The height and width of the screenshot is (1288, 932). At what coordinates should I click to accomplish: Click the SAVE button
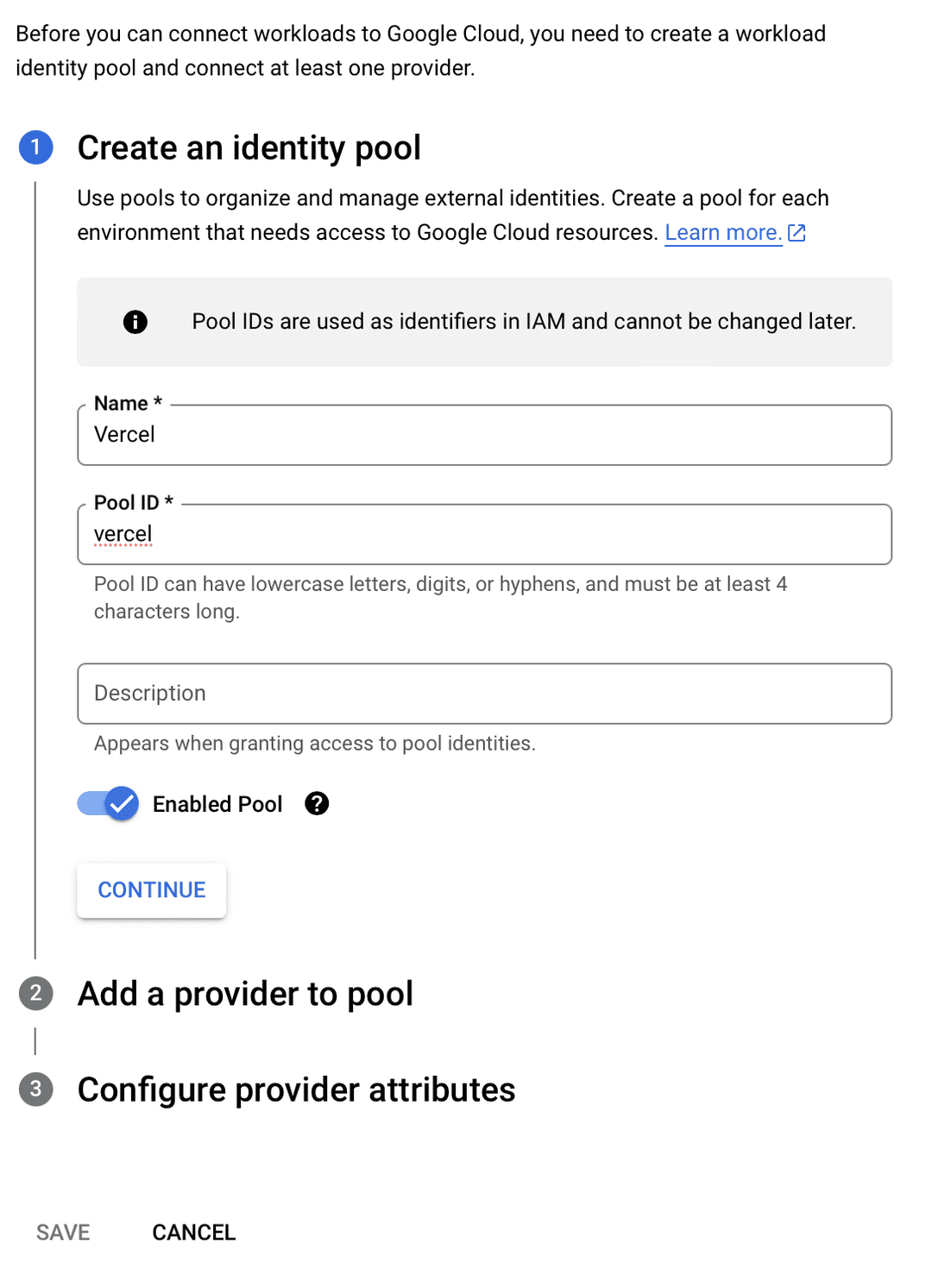(63, 1233)
